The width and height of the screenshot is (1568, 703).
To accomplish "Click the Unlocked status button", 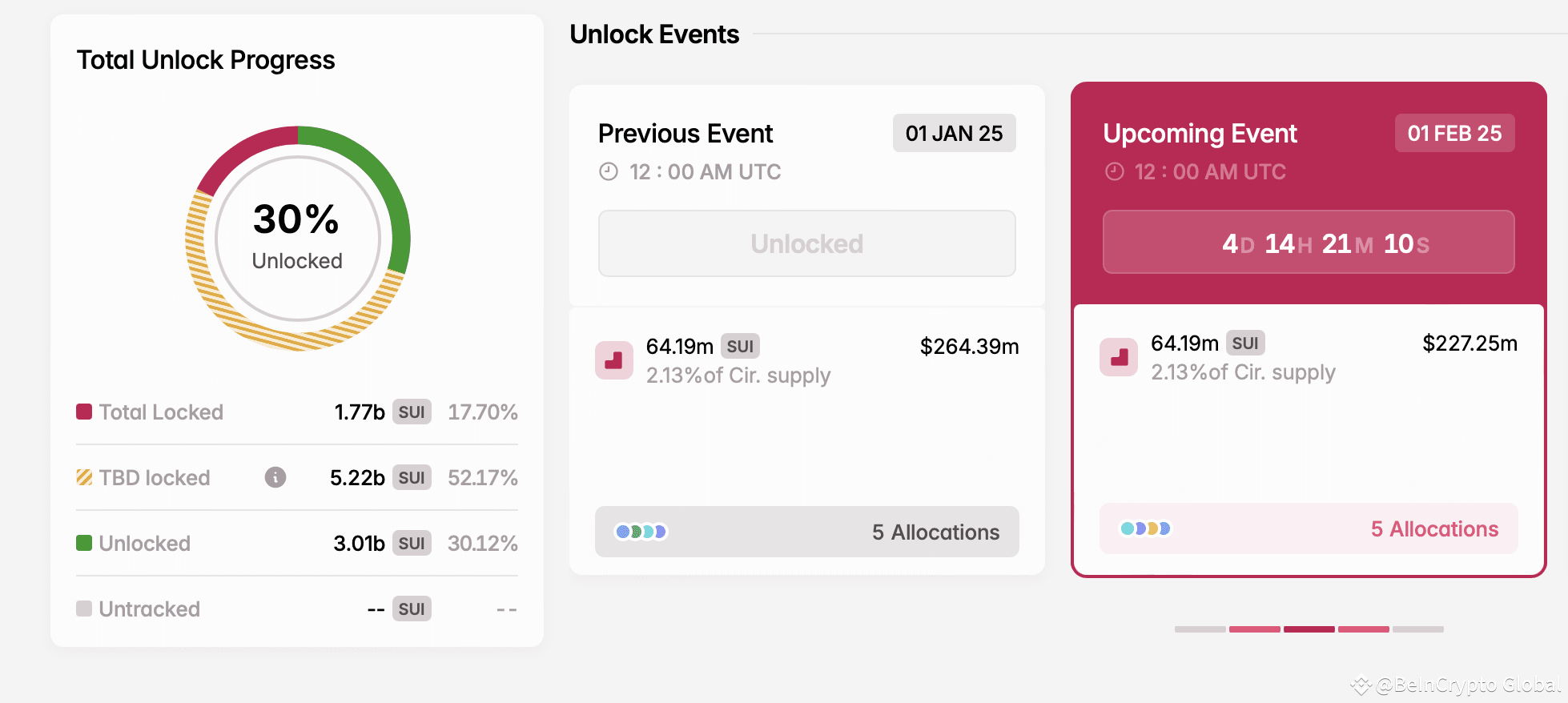I will point(806,243).
